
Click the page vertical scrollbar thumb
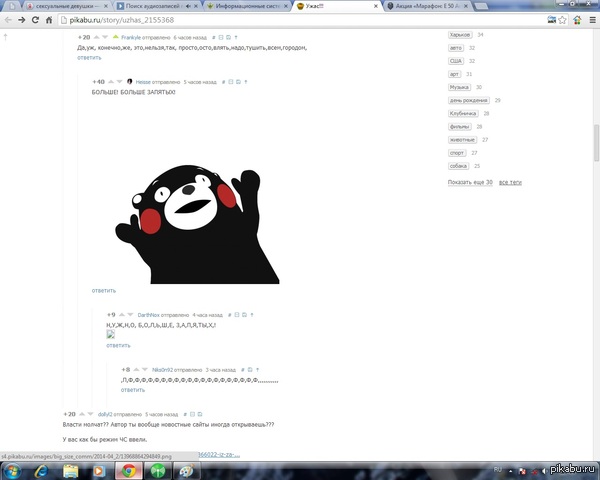coord(596,143)
